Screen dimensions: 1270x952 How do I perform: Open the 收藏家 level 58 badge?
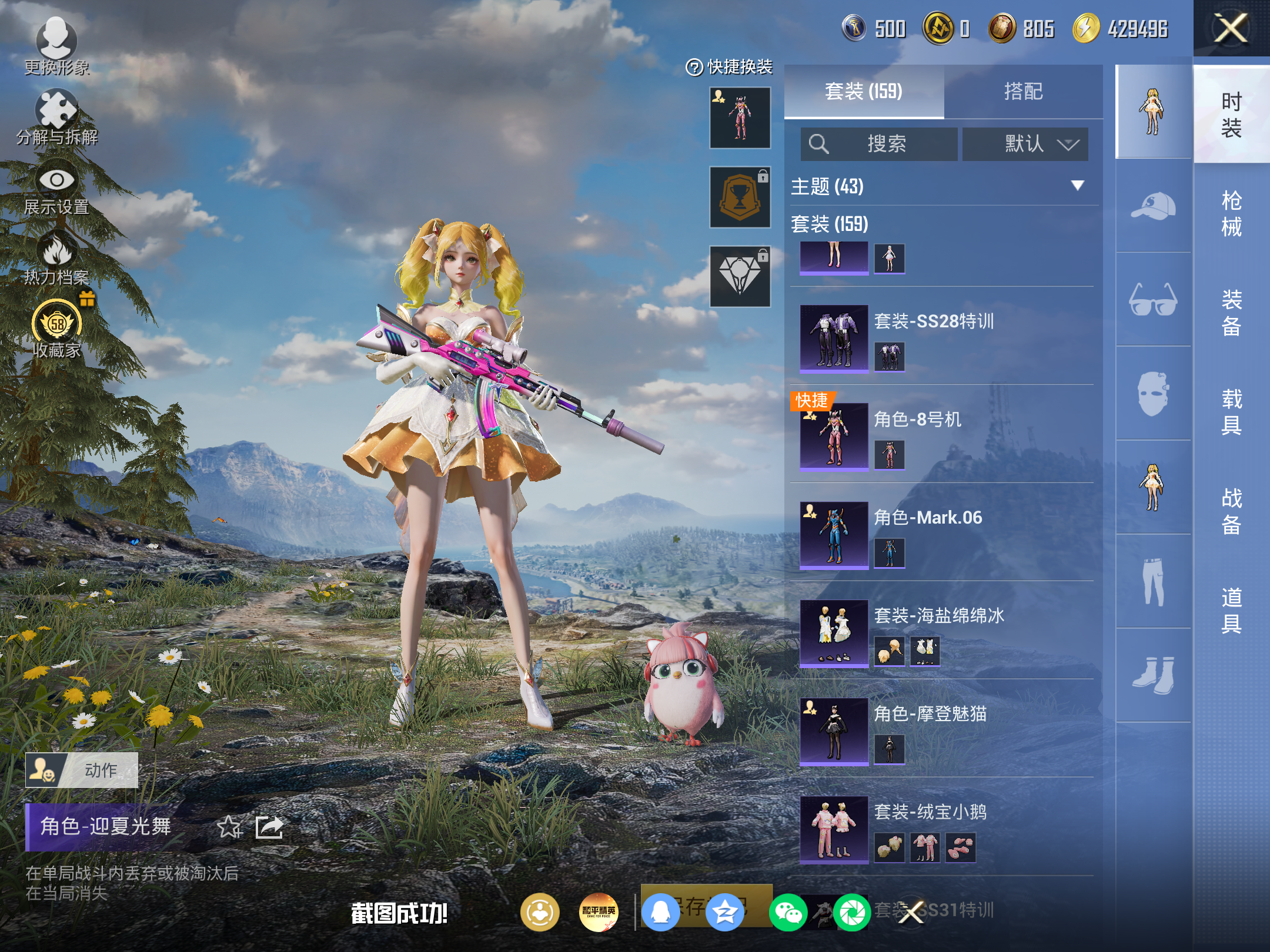click(56, 323)
